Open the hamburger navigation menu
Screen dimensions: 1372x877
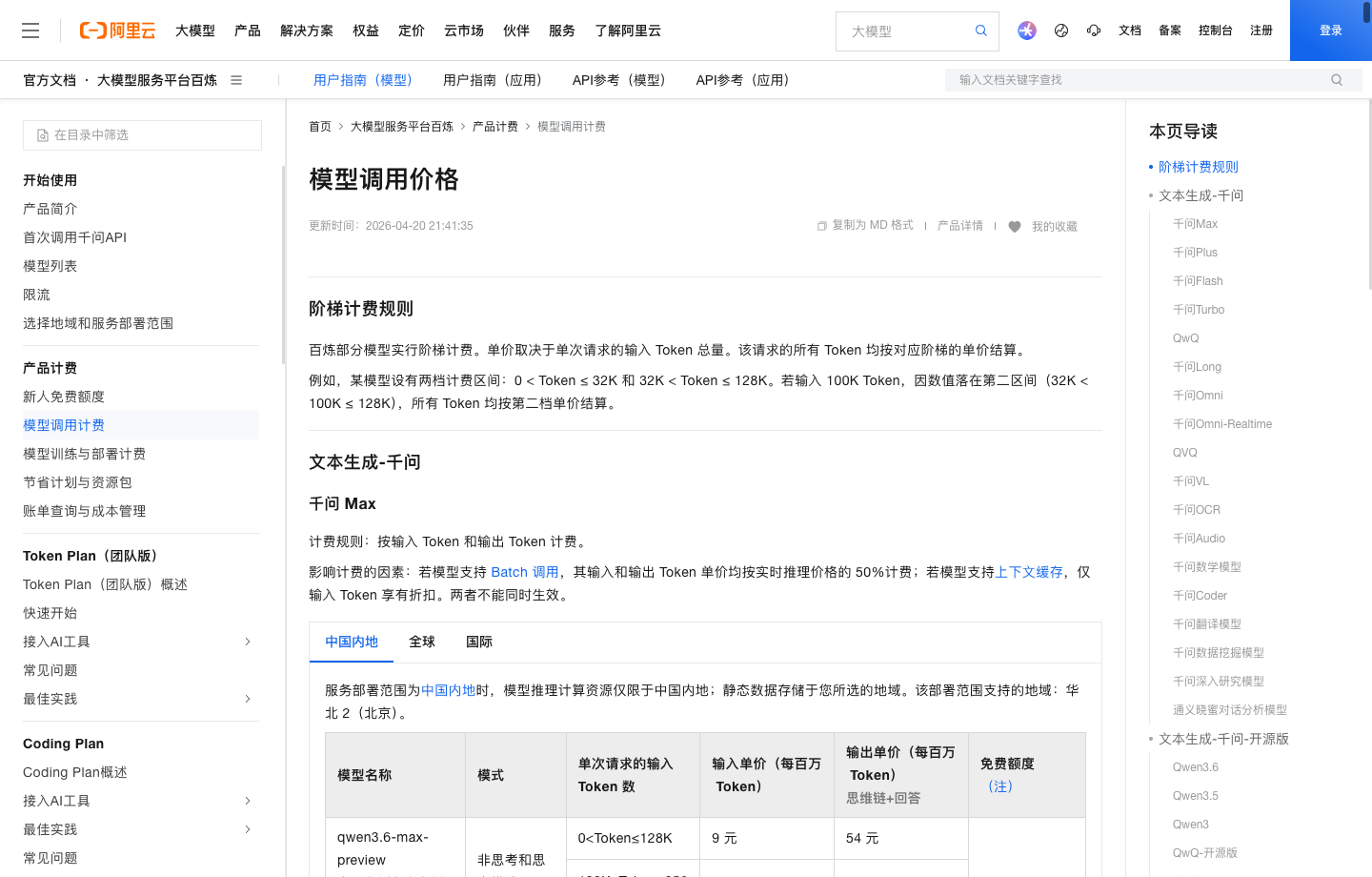pyautogui.click(x=30, y=31)
